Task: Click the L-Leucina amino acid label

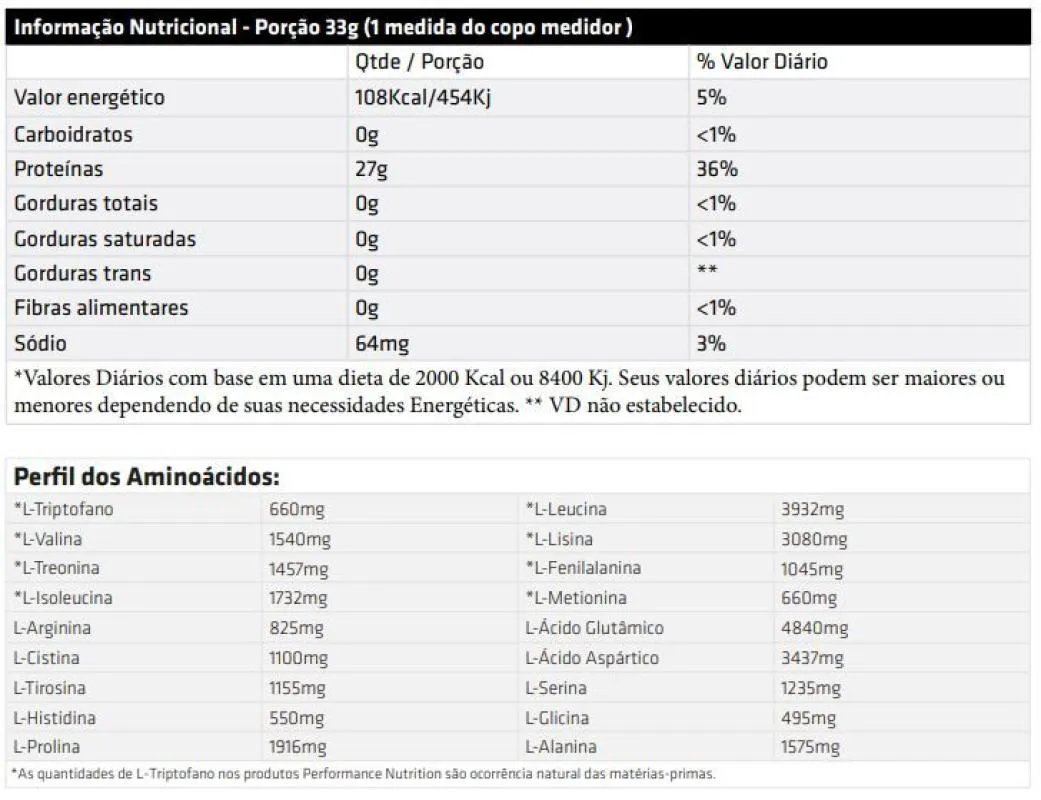Action: click(x=566, y=509)
